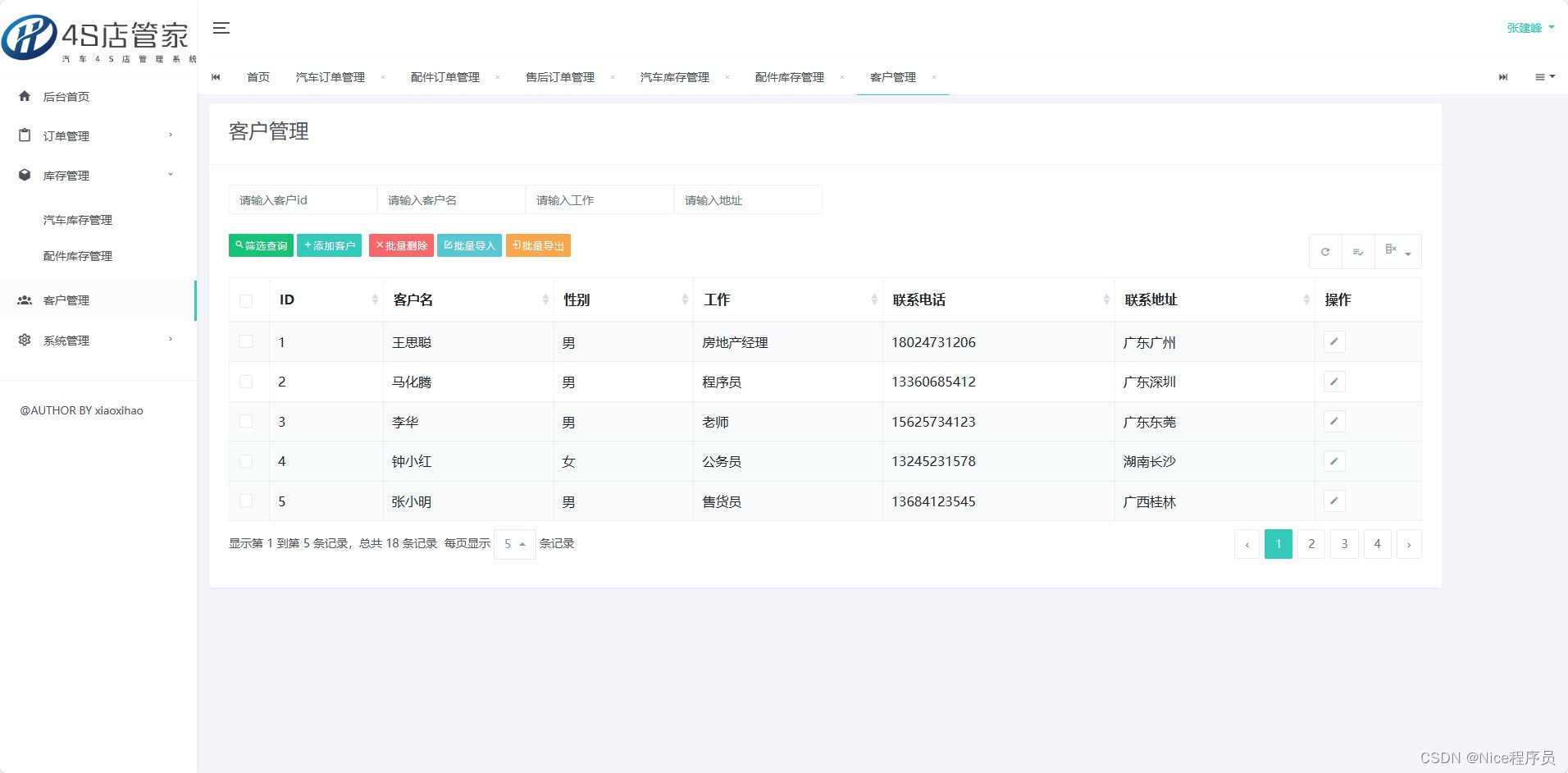Check the row checkbox for 王思聪
1568x773 pixels.
click(x=246, y=341)
